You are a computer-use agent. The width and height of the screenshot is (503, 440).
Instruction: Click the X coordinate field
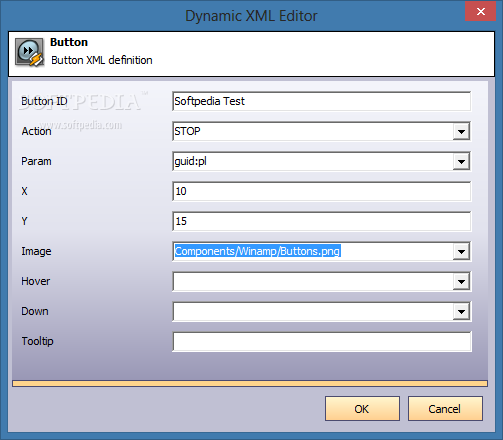[322, 191]
